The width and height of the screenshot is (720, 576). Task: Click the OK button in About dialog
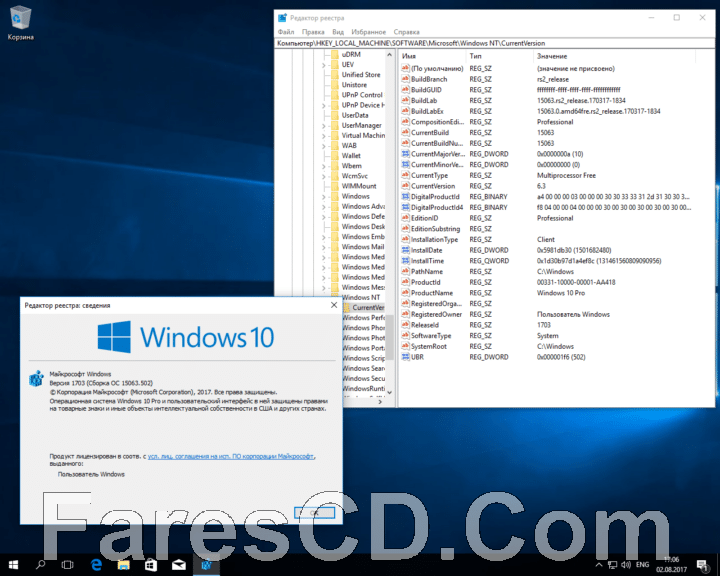tap(314, 512)
